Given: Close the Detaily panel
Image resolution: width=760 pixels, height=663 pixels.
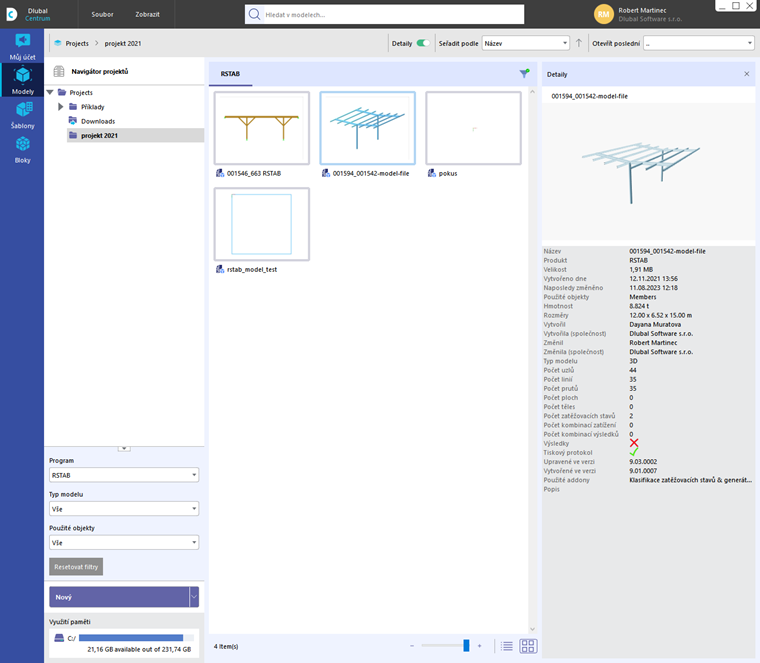Looking at the screenshot, I should (x=746, y=74).
